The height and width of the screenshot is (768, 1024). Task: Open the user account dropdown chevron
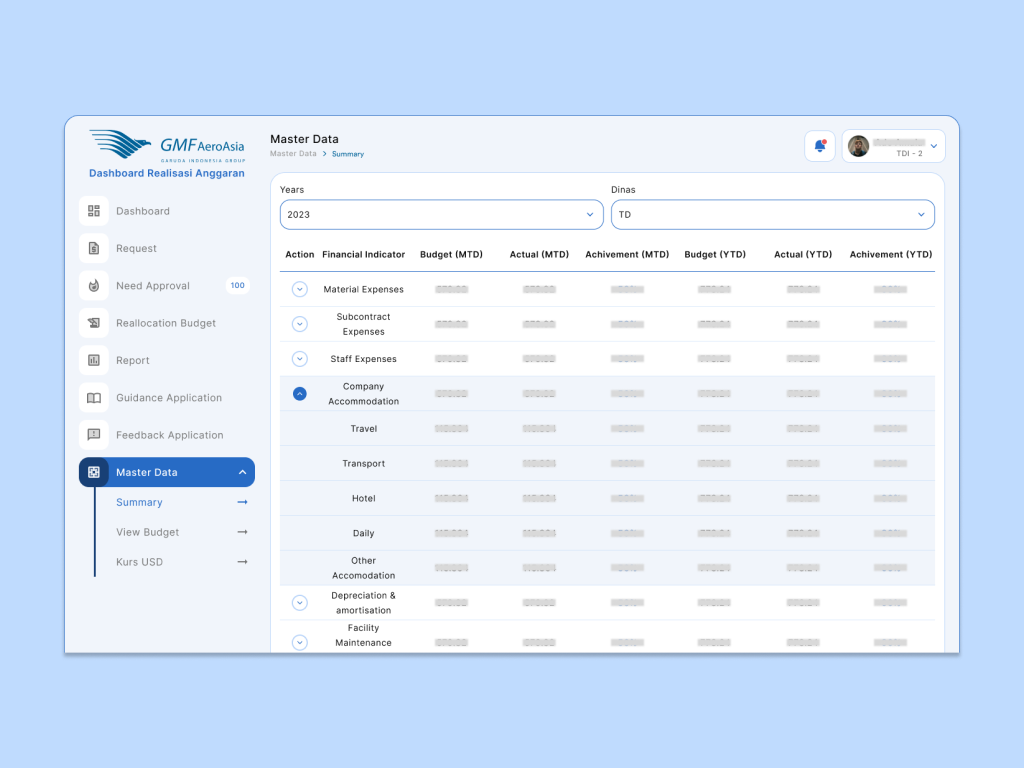tap(934, 146)
